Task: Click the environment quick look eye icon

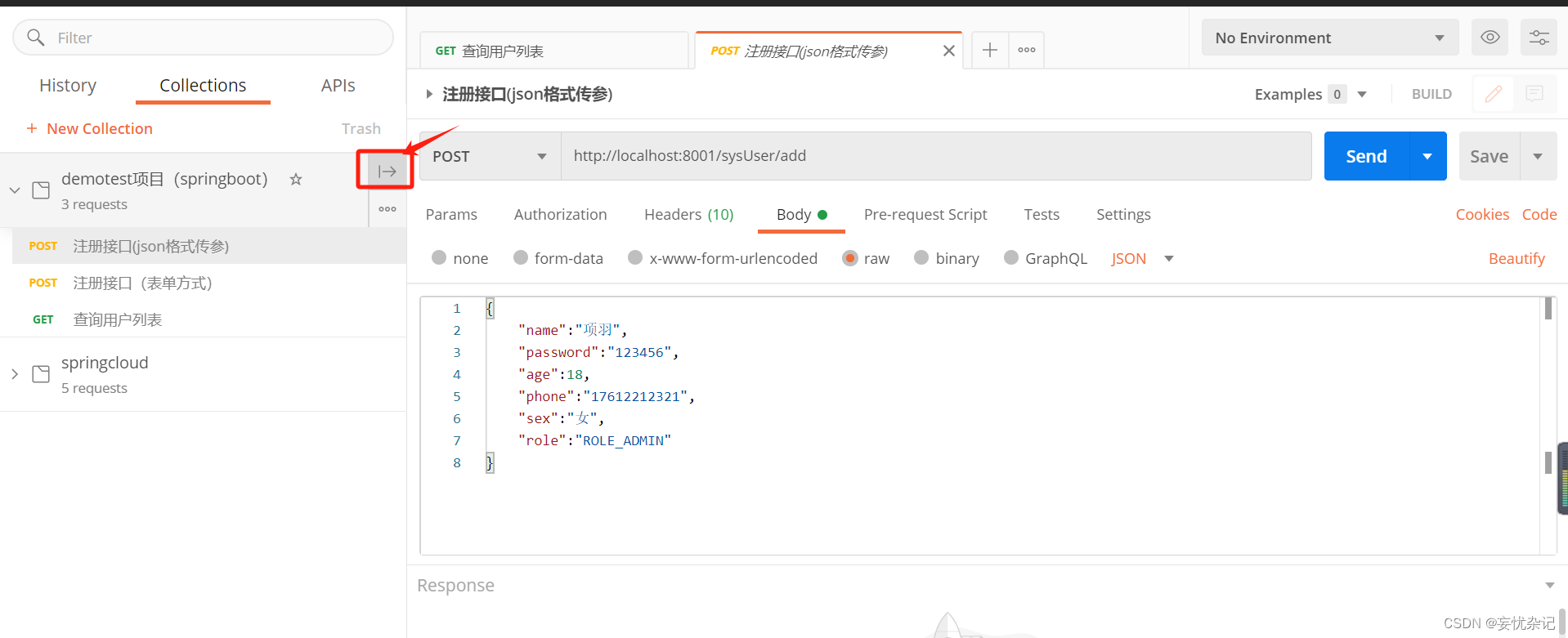Action: pos(1490,38)
